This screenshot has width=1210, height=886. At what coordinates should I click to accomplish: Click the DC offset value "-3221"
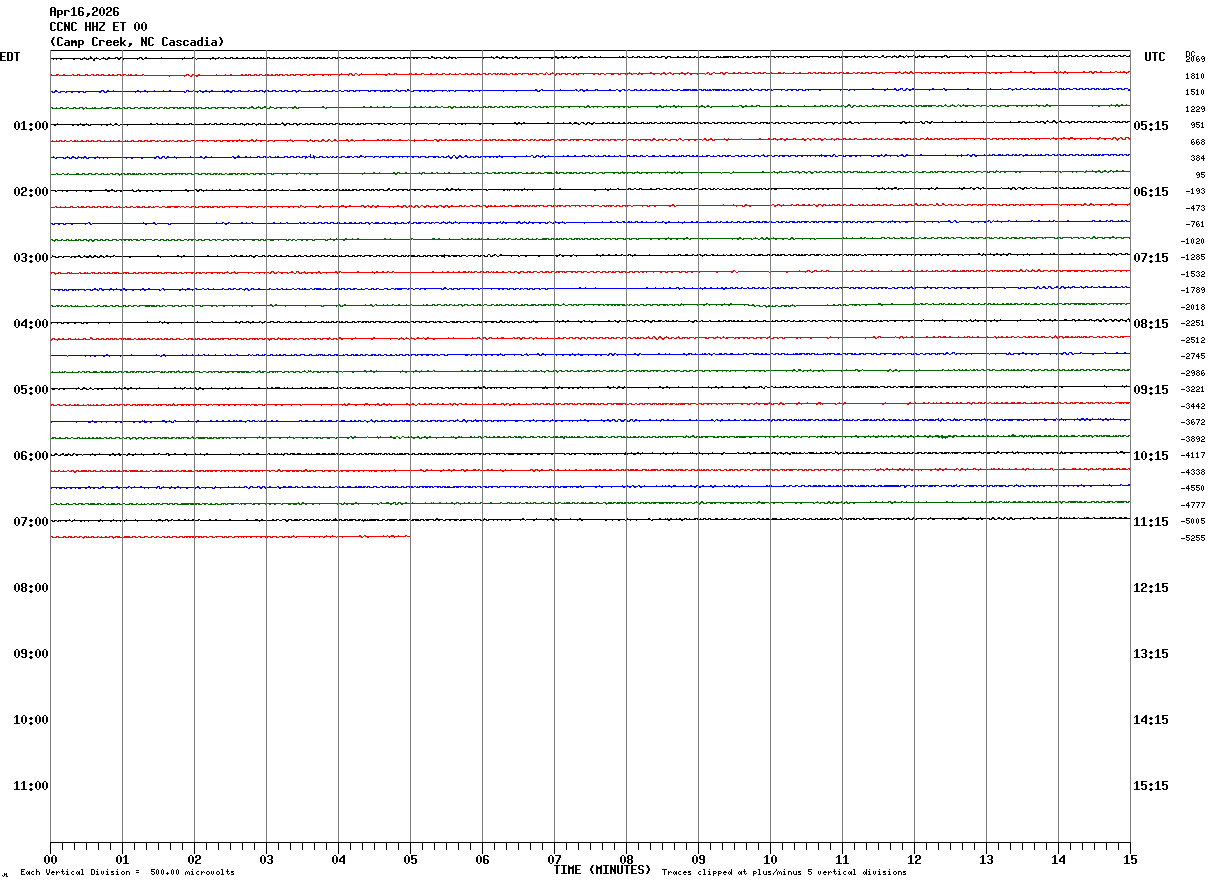pyautogui.click(x=1193, y=390)
